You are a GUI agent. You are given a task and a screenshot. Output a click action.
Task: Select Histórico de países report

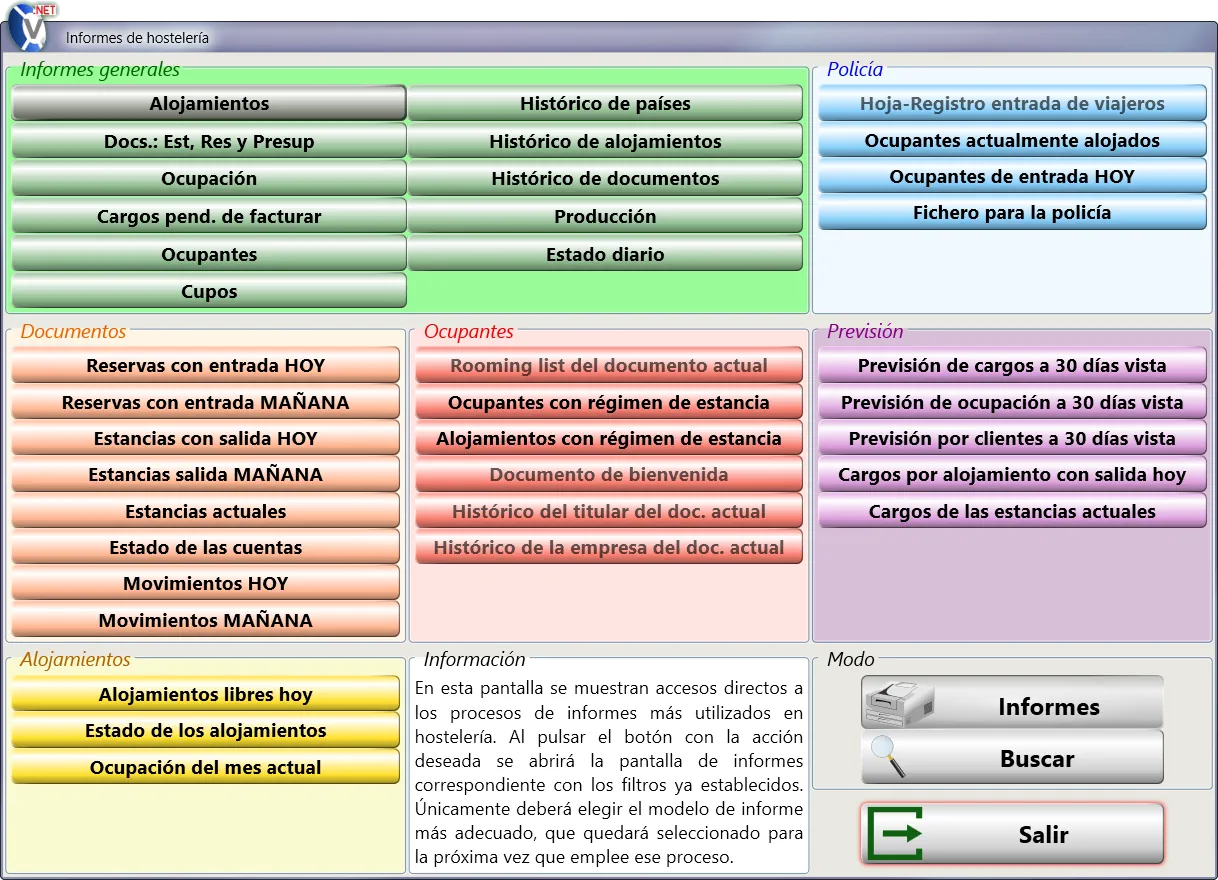[x=605, y=104]
